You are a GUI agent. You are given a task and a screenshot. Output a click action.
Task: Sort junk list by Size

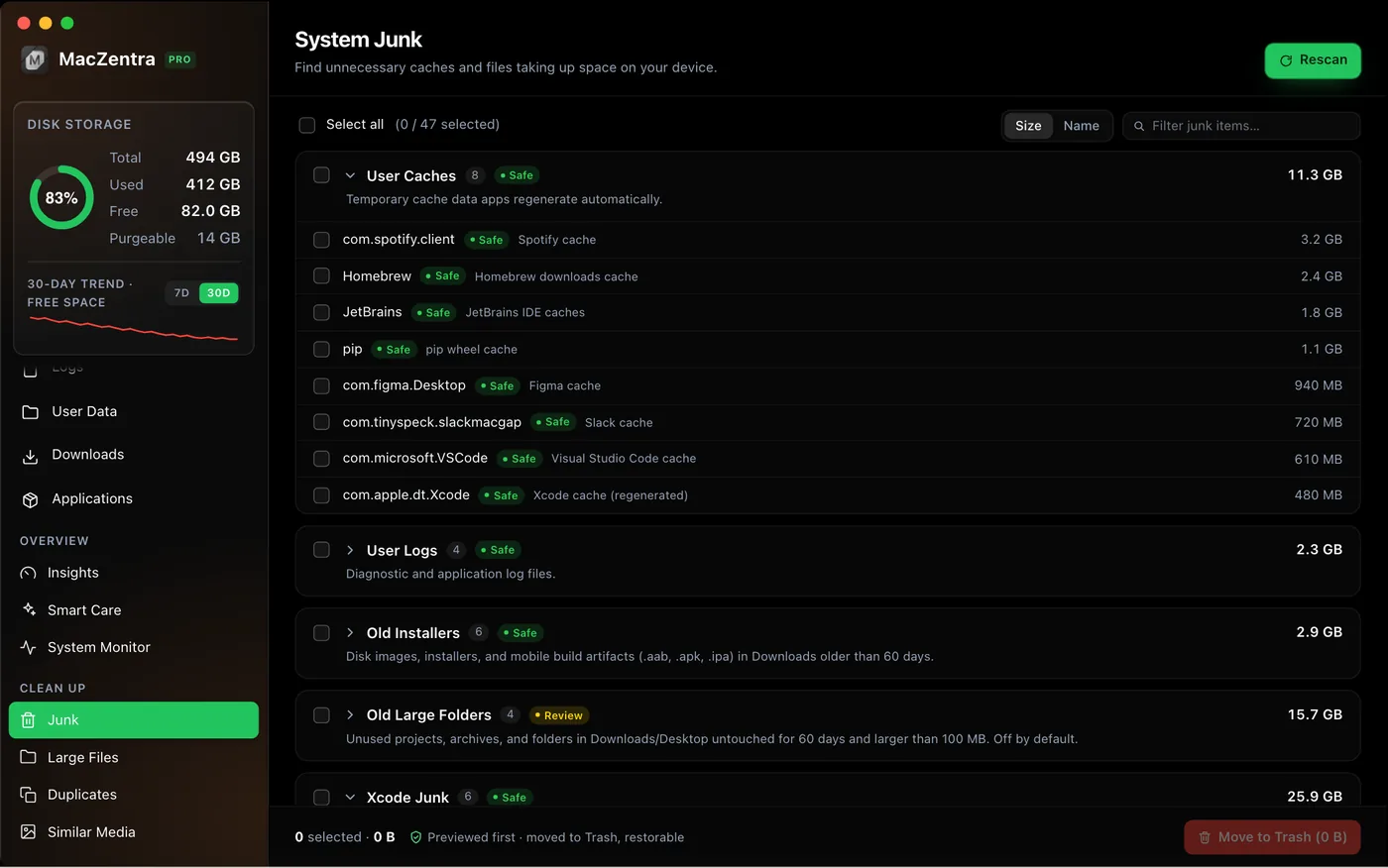click(x=1028, y=126)
